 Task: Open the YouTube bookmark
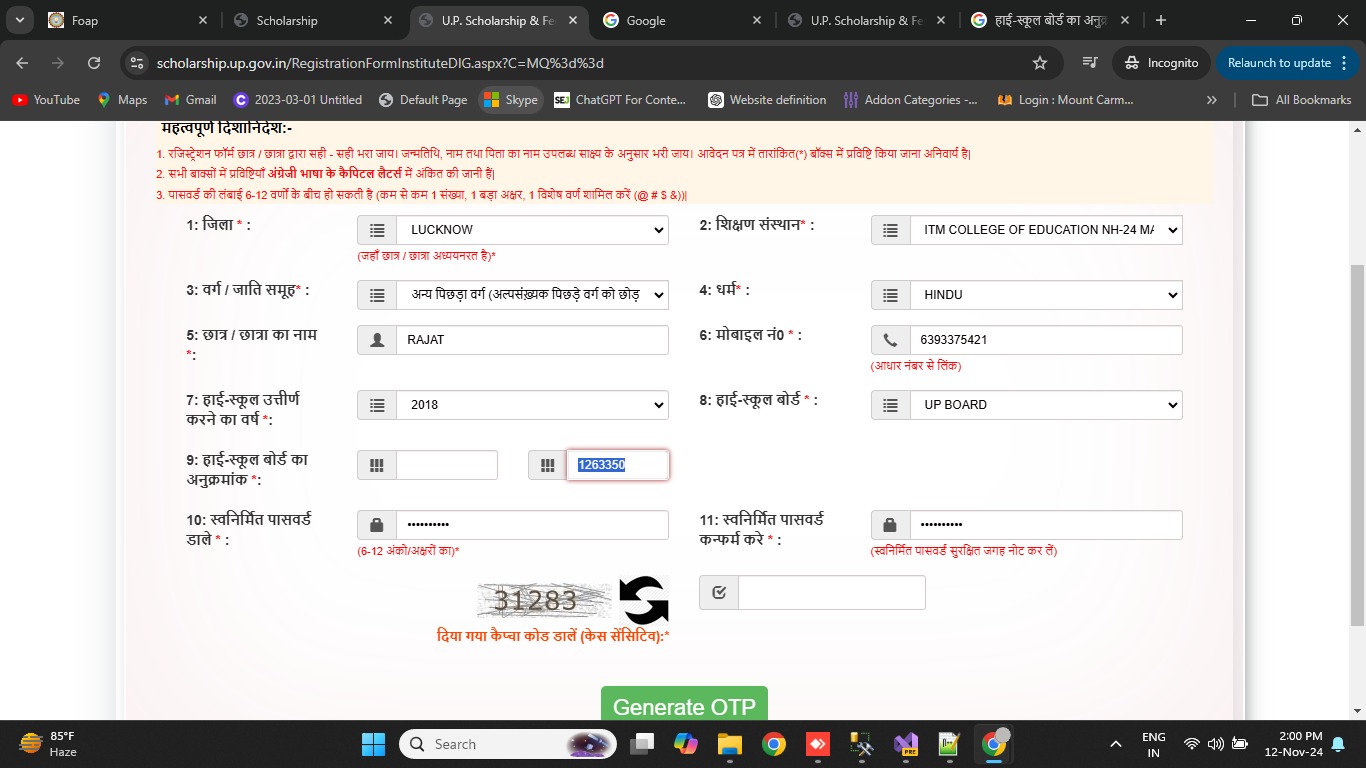pos(46,100)
